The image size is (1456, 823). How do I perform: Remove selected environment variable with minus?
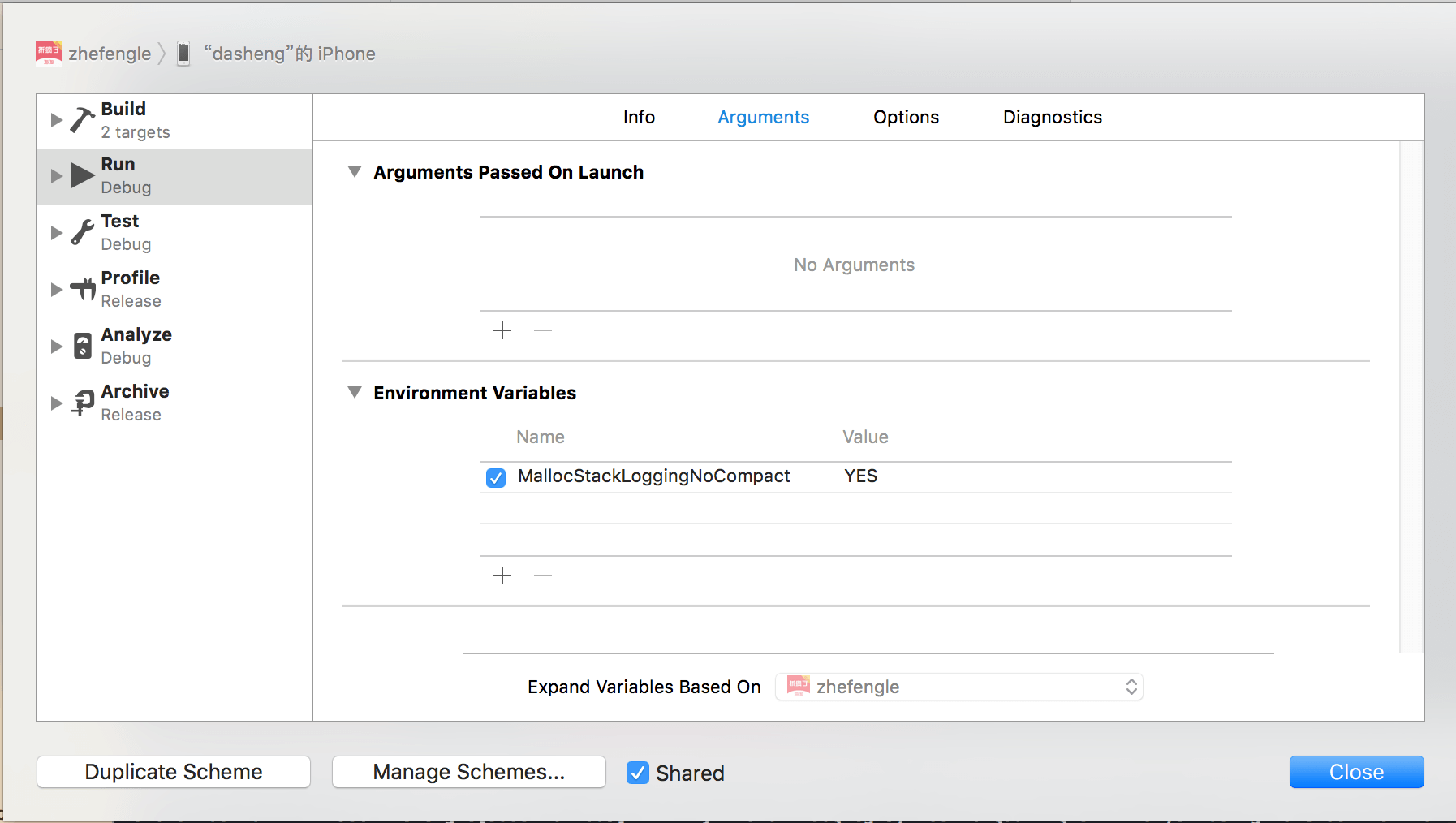[x=543, y=575]
